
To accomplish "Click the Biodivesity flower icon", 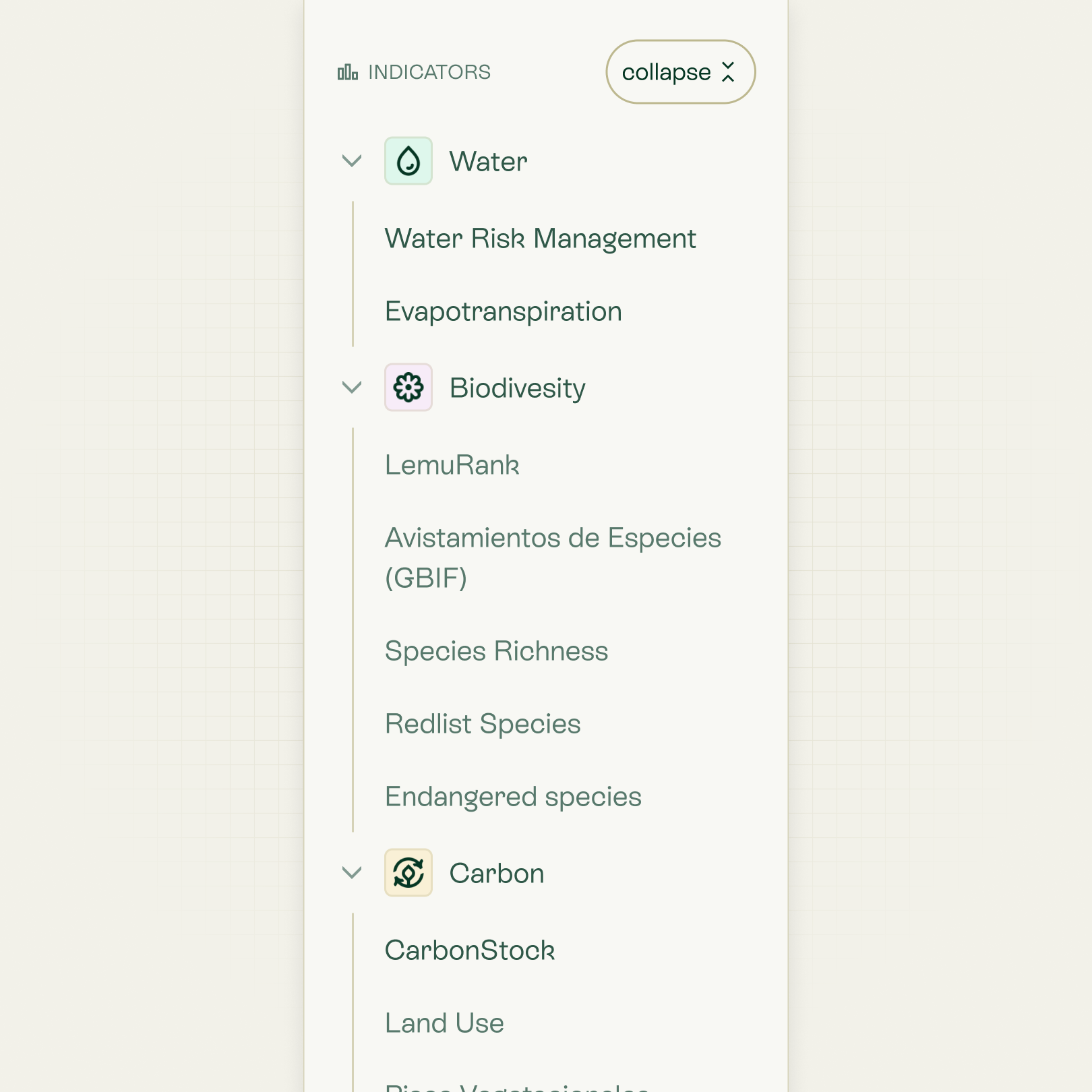I will 408,388.
